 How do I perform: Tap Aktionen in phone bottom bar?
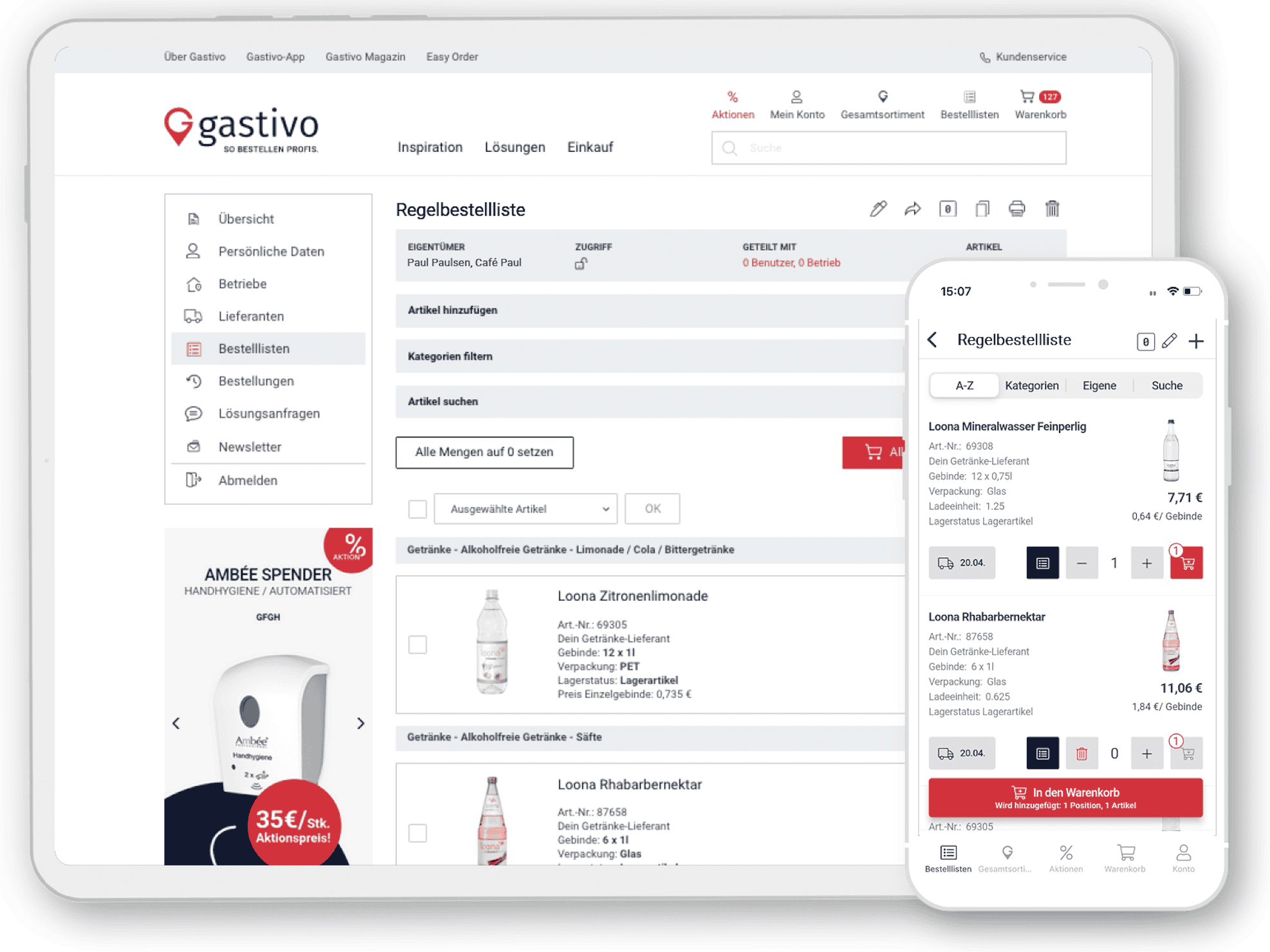coord(1066,859)
